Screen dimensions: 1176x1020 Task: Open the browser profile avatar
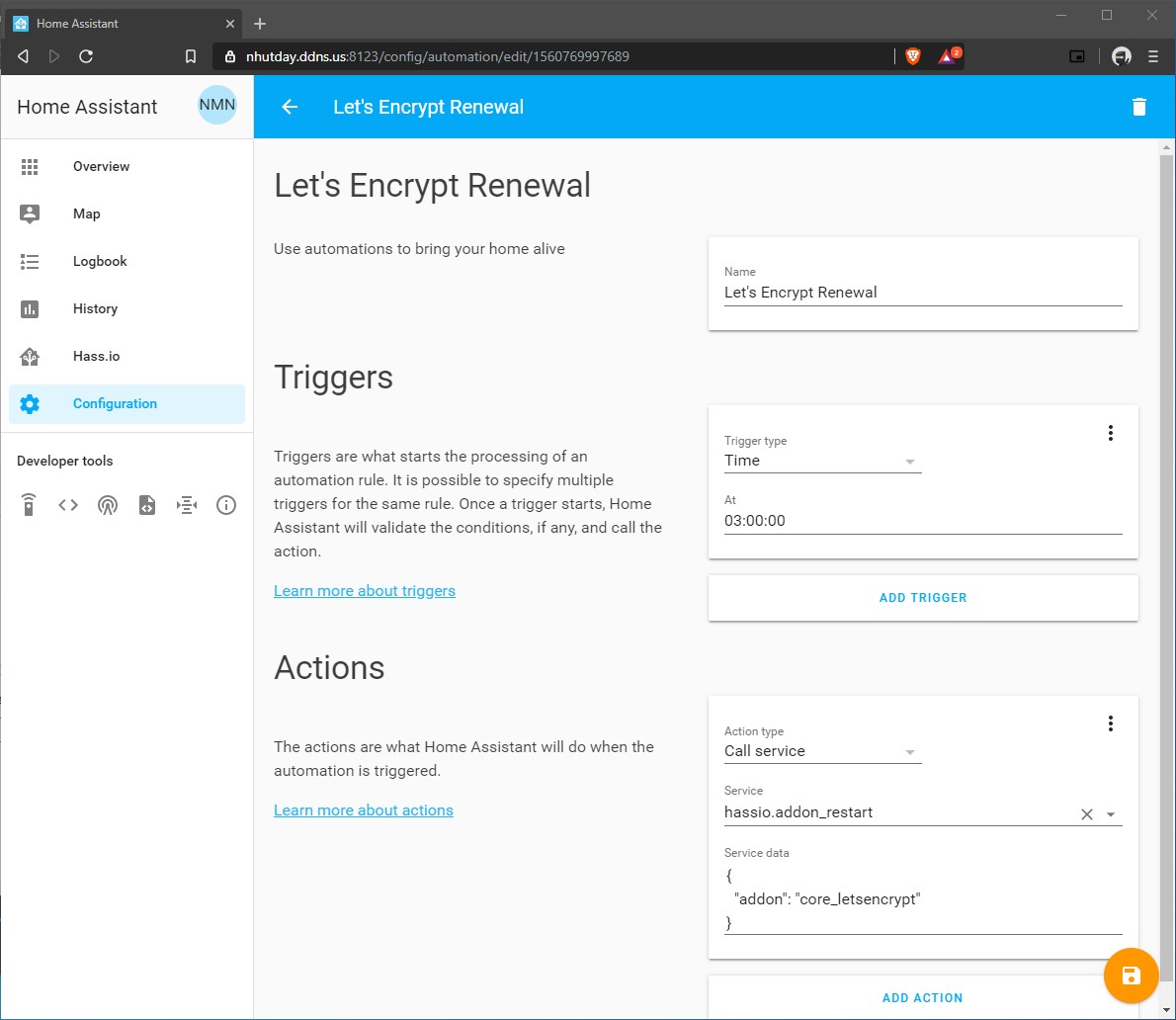1122,56
